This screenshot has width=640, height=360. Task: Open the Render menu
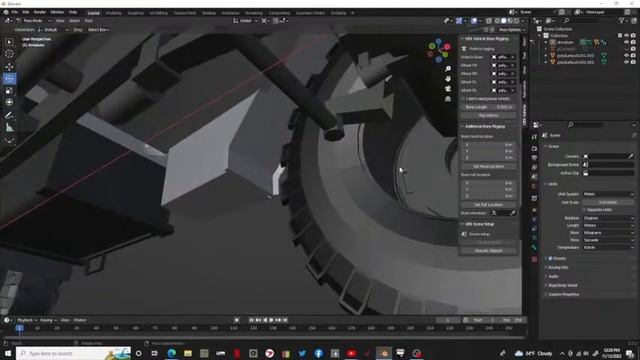[40, 12]
